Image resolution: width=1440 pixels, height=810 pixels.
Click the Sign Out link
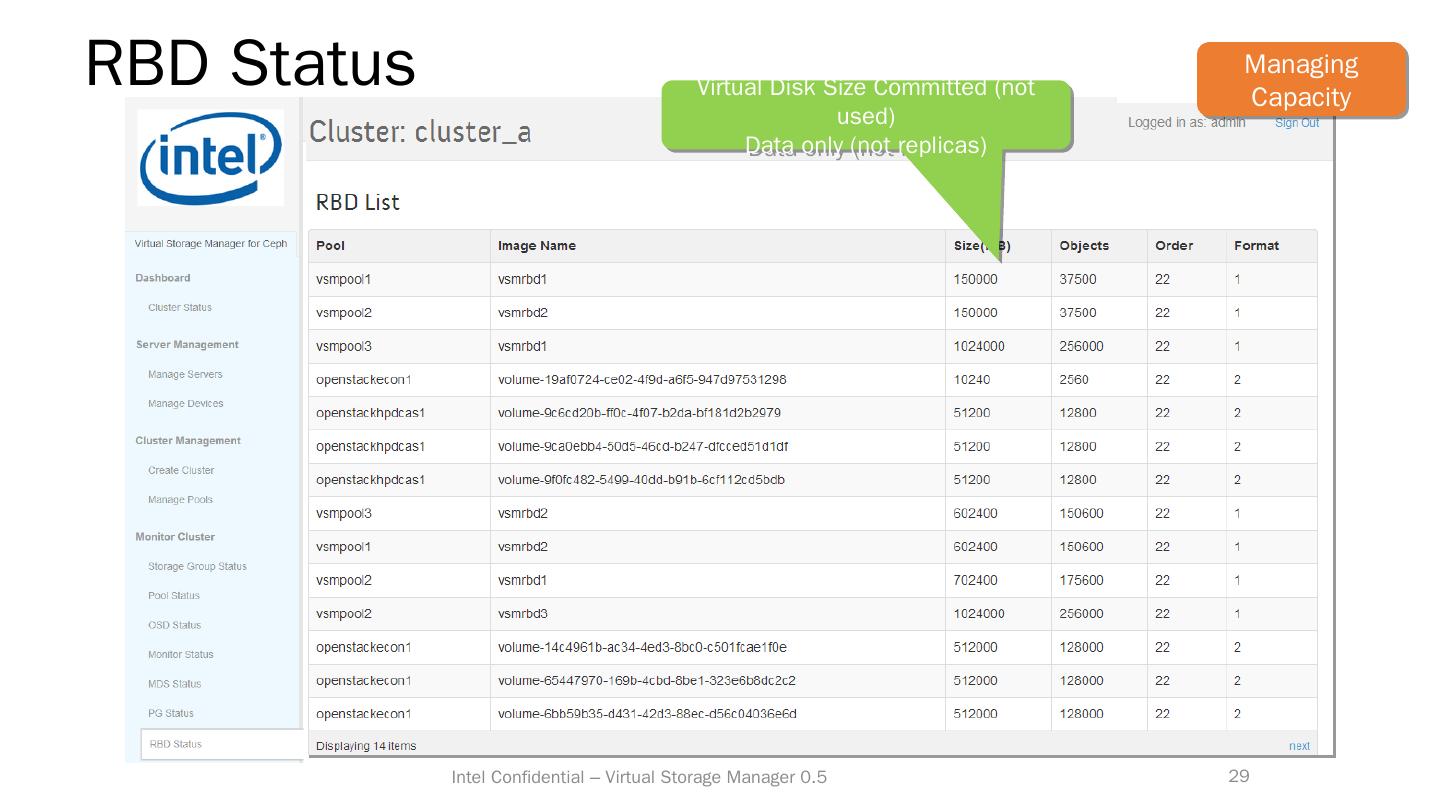point(1297,123)
